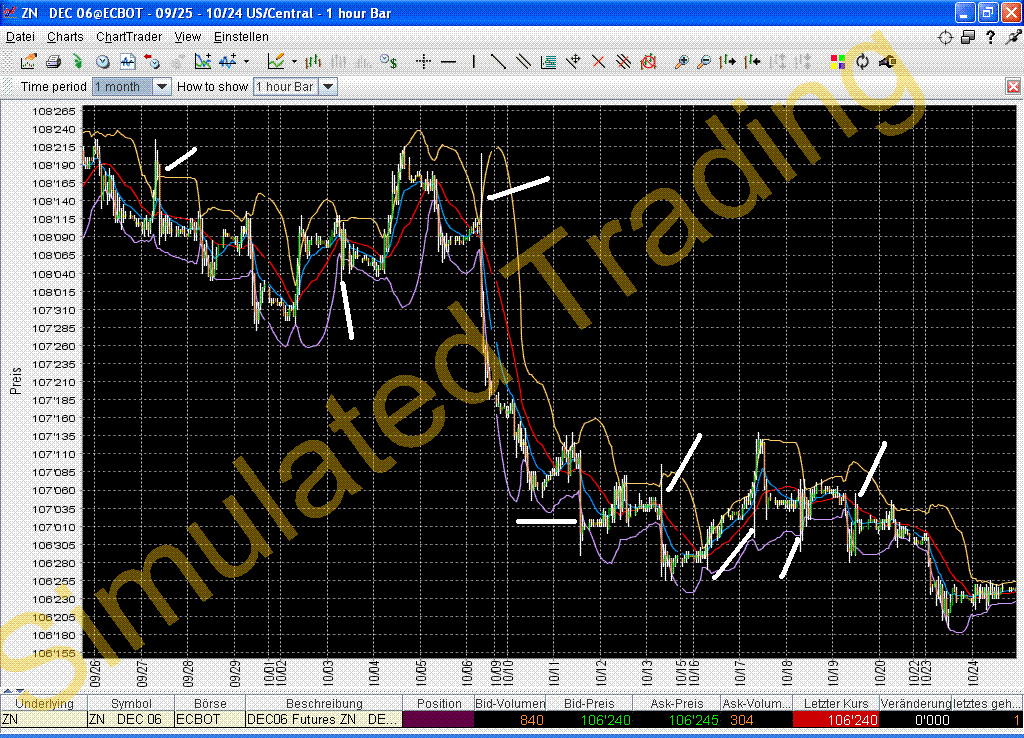1024x738 pixels.
Task: Click the save chart image icon
Action: pos(28,62)
